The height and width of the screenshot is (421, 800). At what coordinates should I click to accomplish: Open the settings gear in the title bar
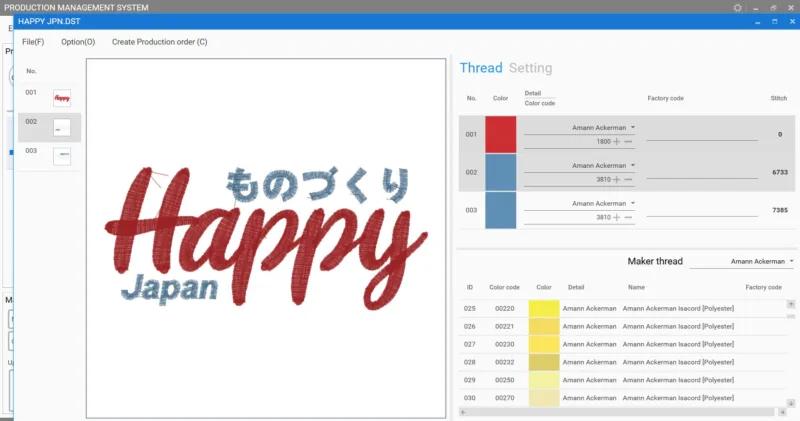click(x=737, y=8)
